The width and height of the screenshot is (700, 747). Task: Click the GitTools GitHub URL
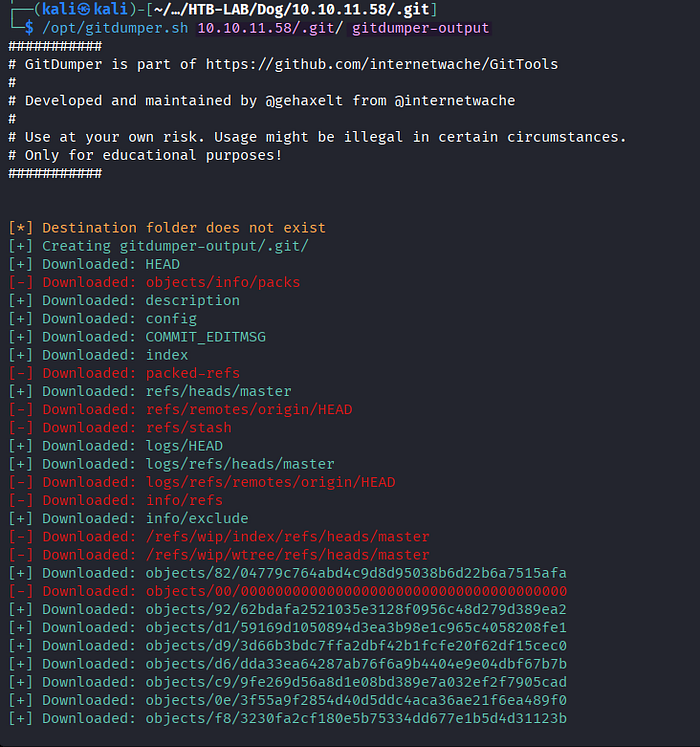pyautogui.click(x=382, y=64)
